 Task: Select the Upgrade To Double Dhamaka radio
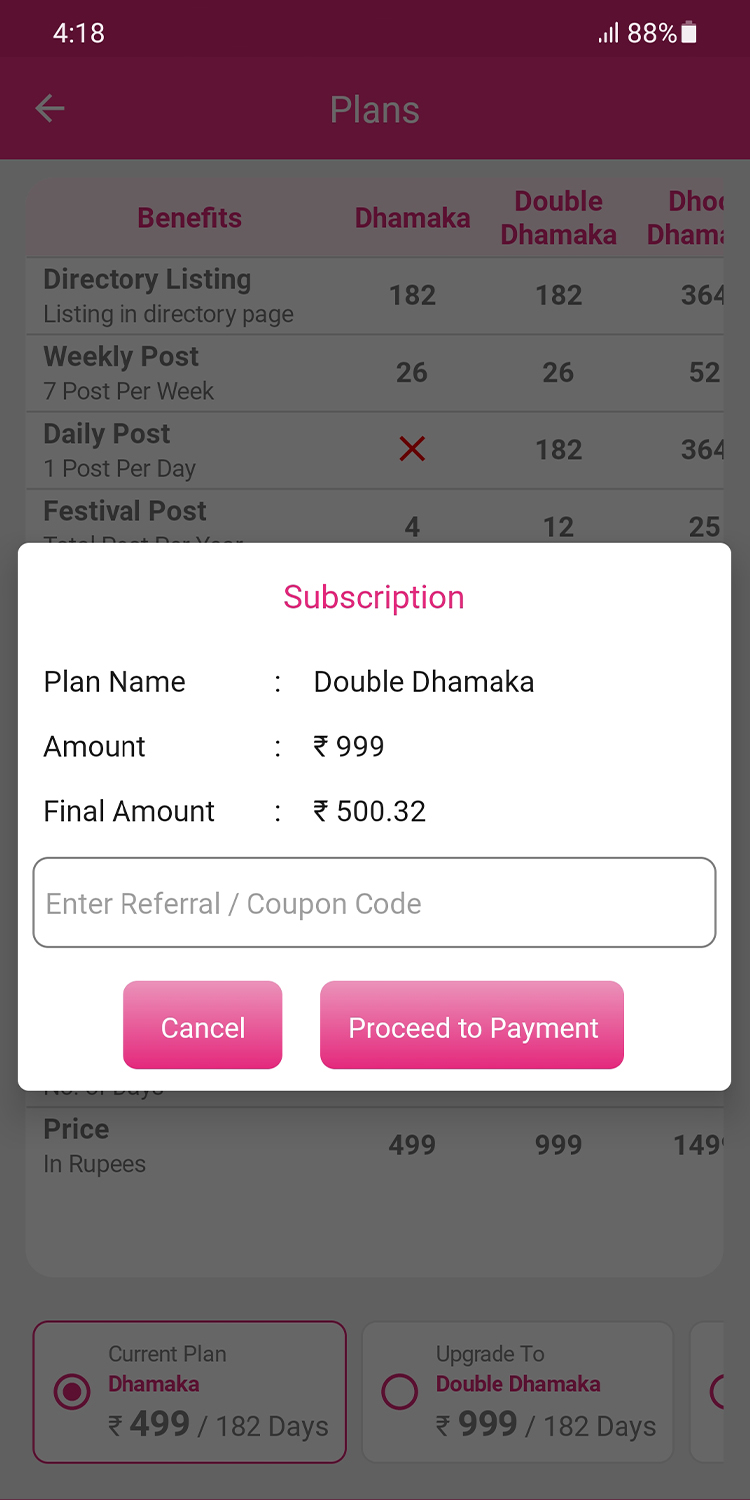pos(400,1391)
